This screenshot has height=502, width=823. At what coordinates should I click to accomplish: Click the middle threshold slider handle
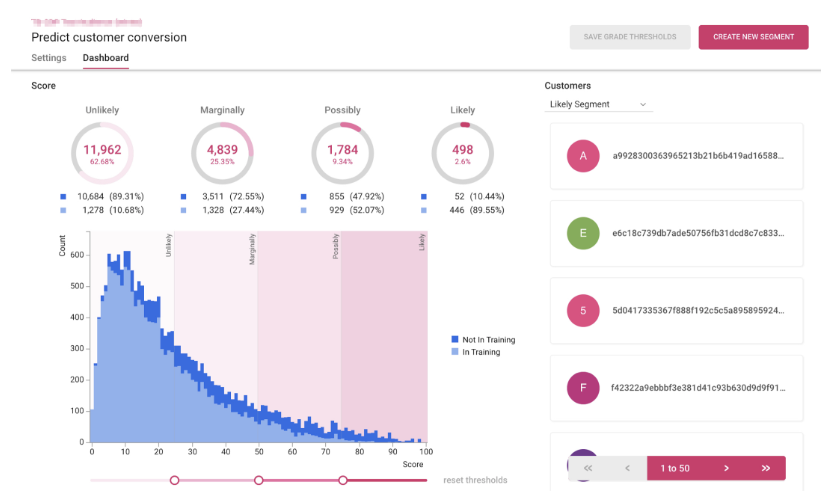click(258, 480)
